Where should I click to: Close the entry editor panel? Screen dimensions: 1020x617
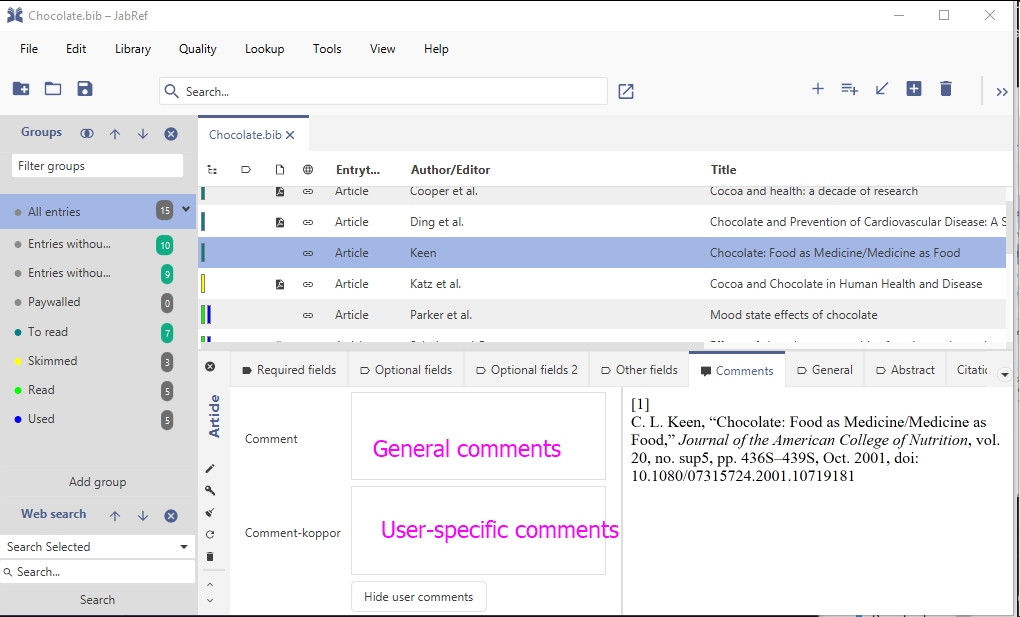tap(210, 367)
